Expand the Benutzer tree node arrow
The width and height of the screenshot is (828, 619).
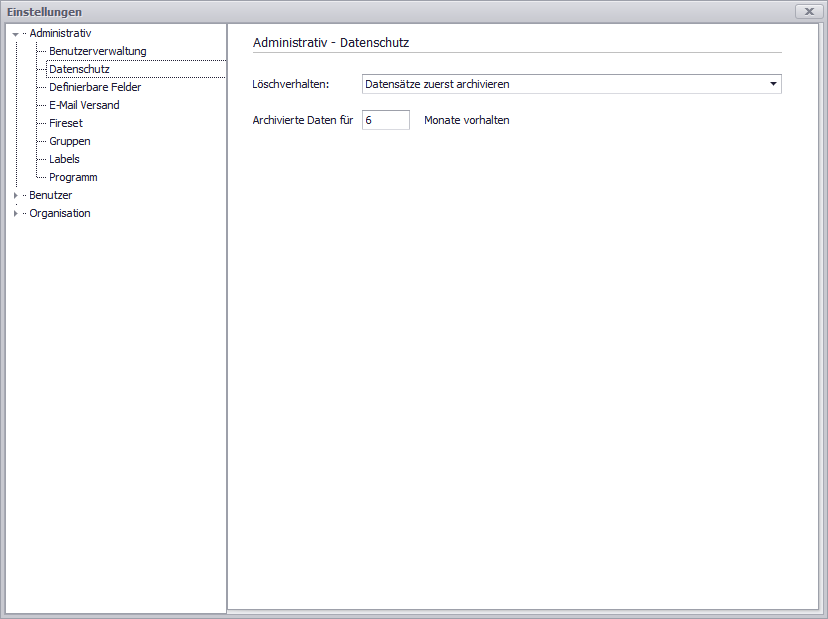(15, 196)
